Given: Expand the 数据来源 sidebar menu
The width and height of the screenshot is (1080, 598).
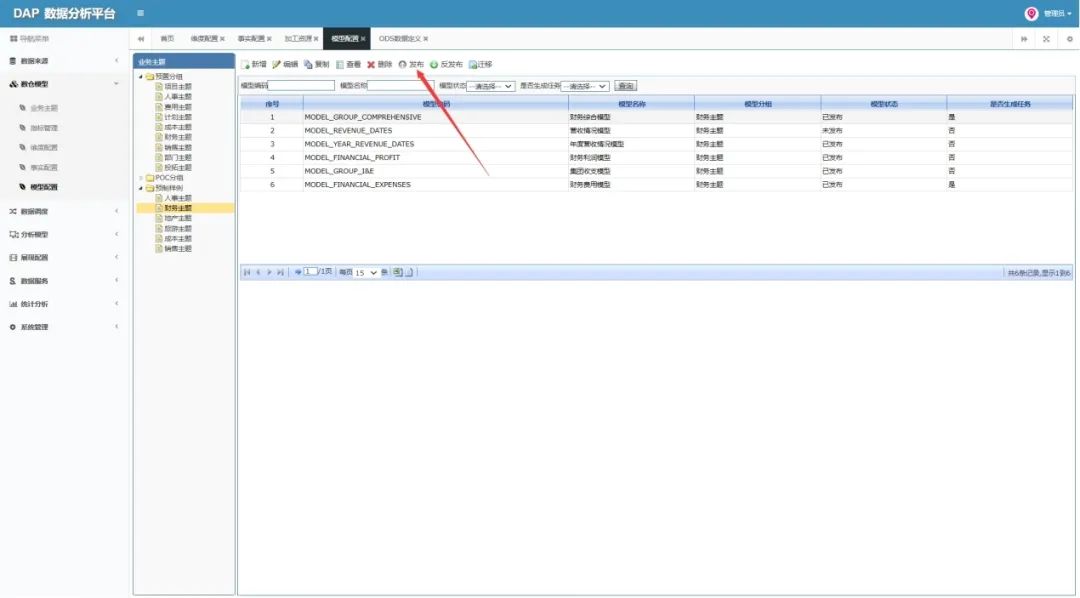Looking at the screenshot, I should (x=64, y=61).
